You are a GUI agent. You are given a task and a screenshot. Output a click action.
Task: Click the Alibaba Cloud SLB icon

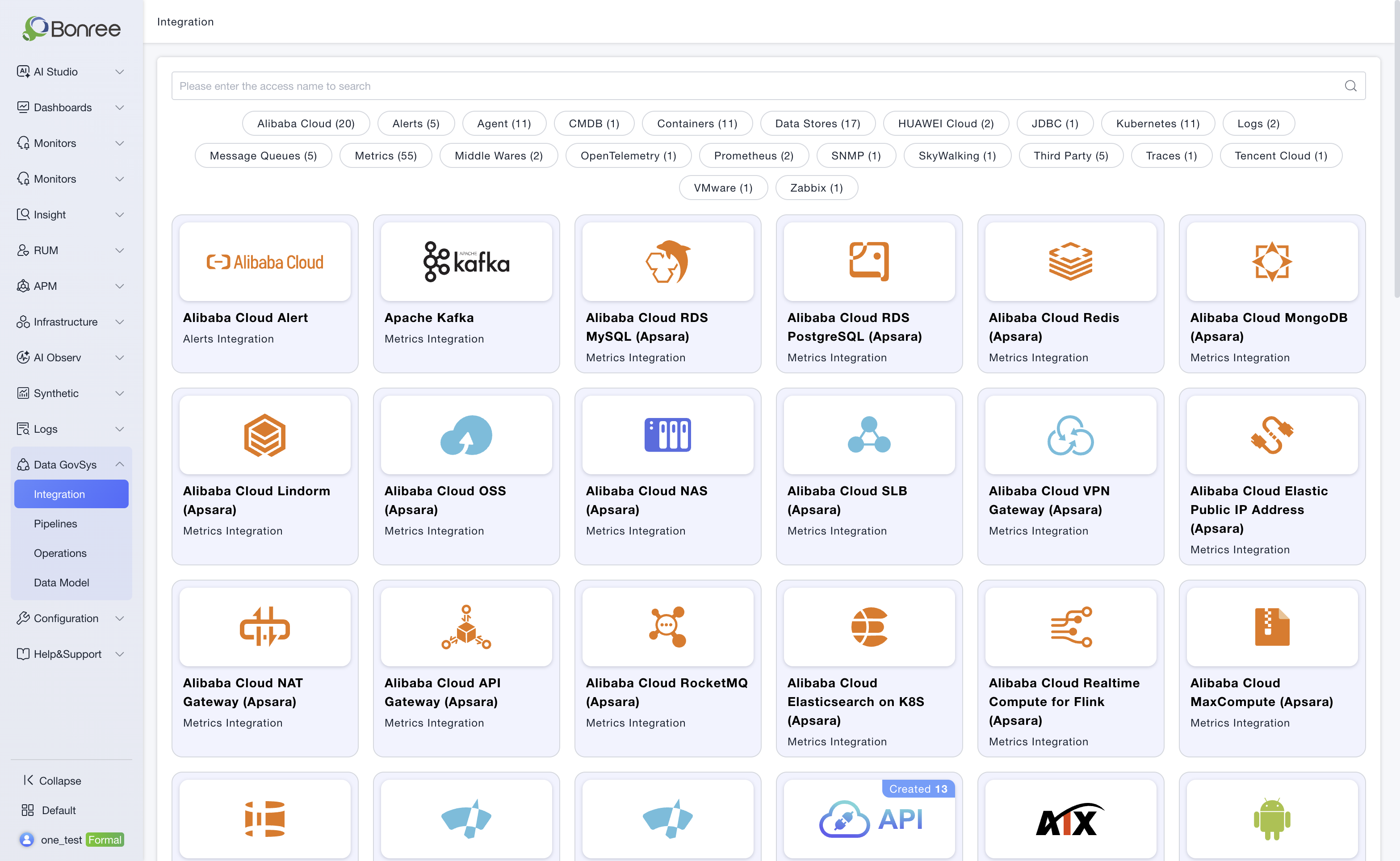869,435
